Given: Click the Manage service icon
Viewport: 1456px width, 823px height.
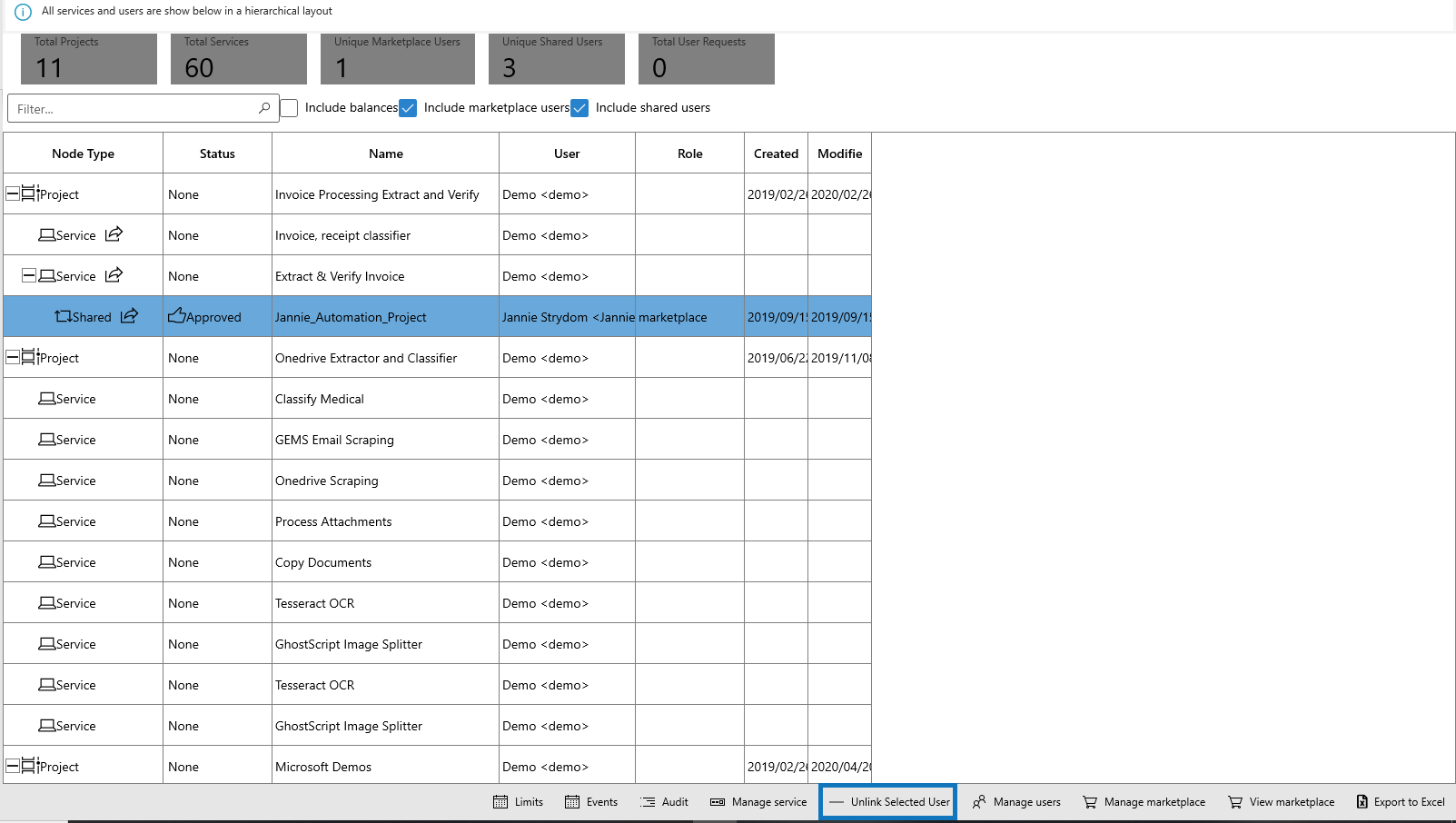Looking at the screenshot, I should coord(718,802).
